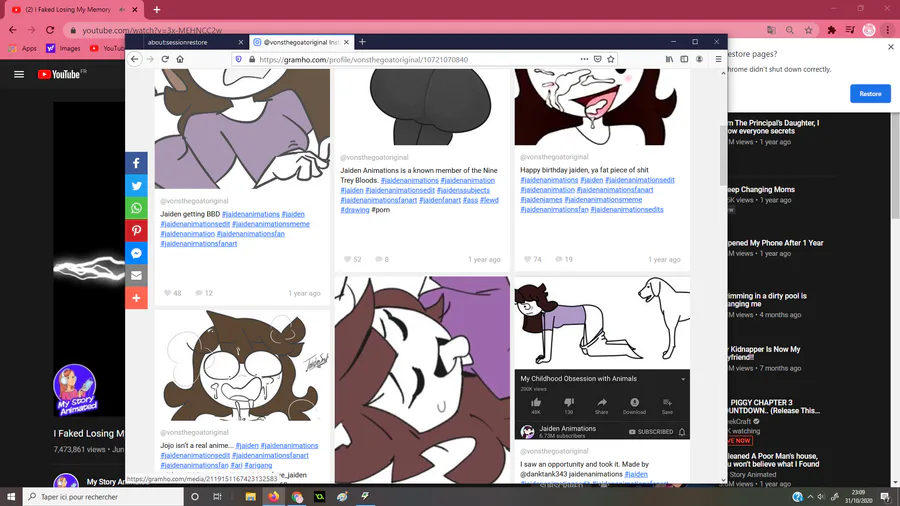This screenshot has width=900, height=506.
Task: Share via the Pinterest icon in side bar
Action: 136,231
